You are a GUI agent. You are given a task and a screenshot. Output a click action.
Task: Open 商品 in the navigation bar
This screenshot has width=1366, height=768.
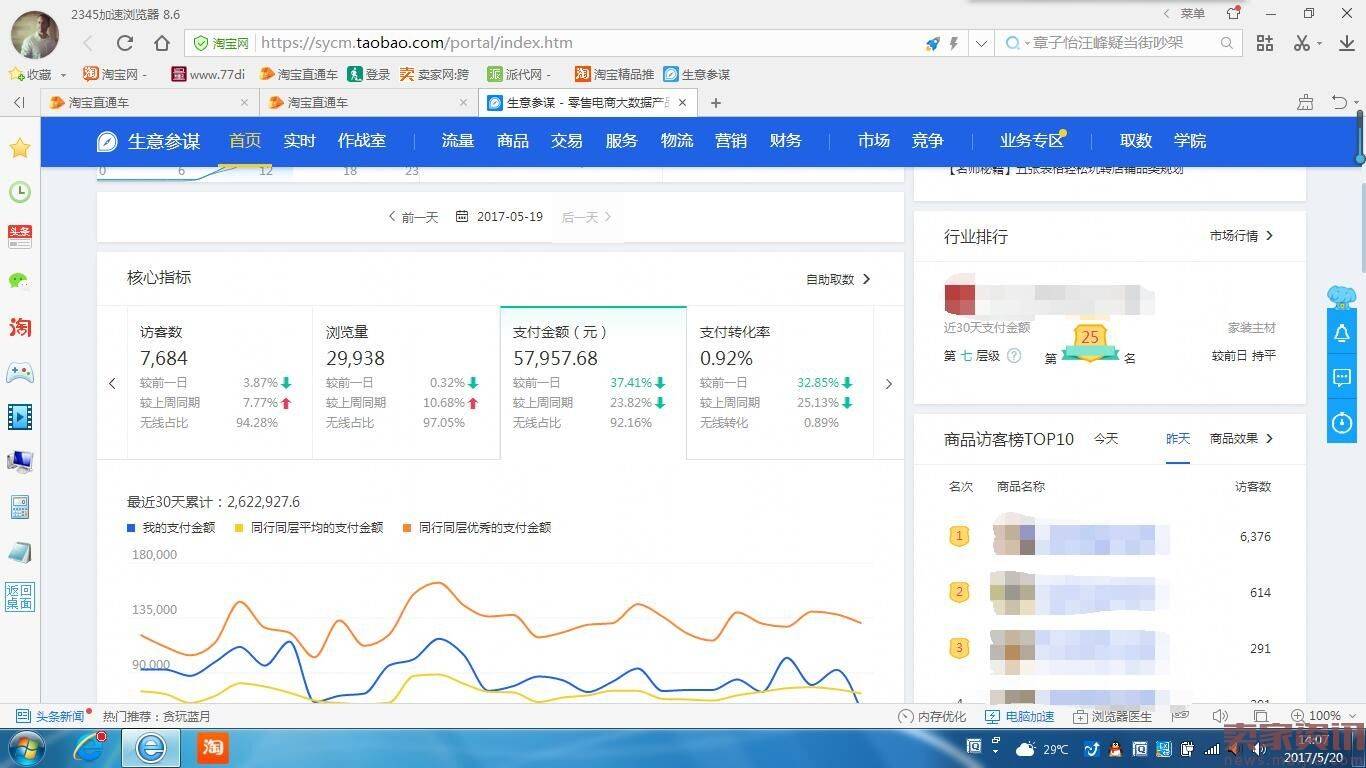point(512,141)
